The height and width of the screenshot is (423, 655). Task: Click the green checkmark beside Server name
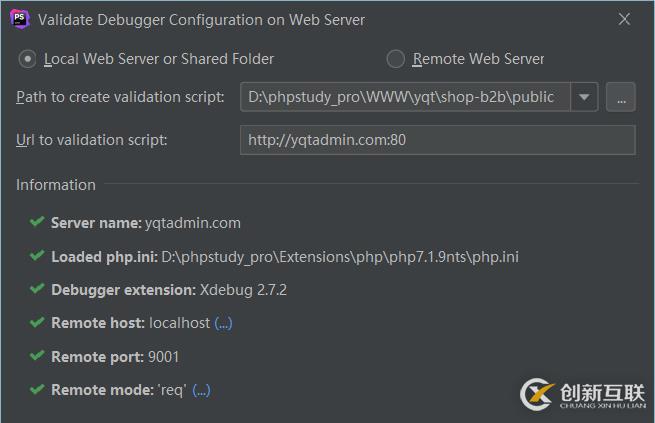click(37, 222)
